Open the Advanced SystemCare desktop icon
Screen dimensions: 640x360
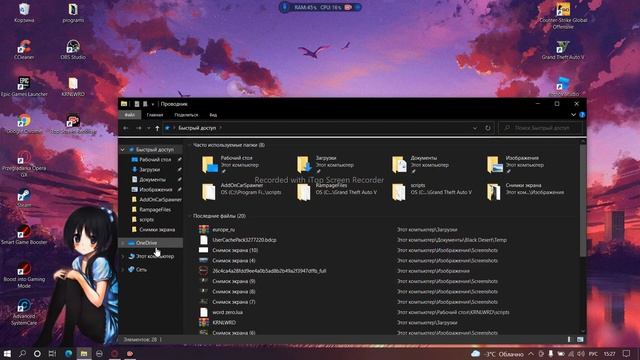[24, 312]
